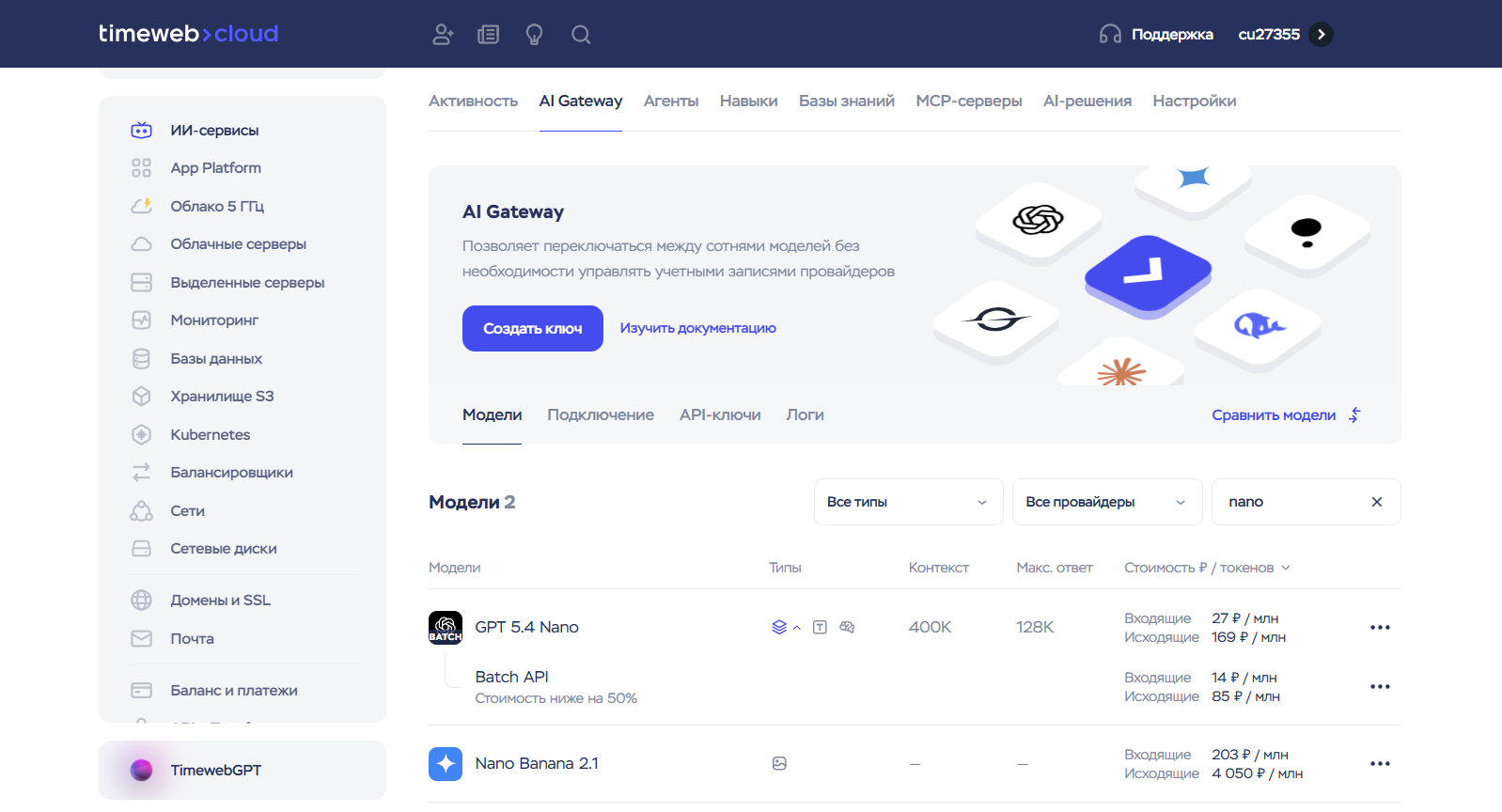Click the text type icon for GPT 5.4 Nano

pyautogui.click(x=820, y=627)
